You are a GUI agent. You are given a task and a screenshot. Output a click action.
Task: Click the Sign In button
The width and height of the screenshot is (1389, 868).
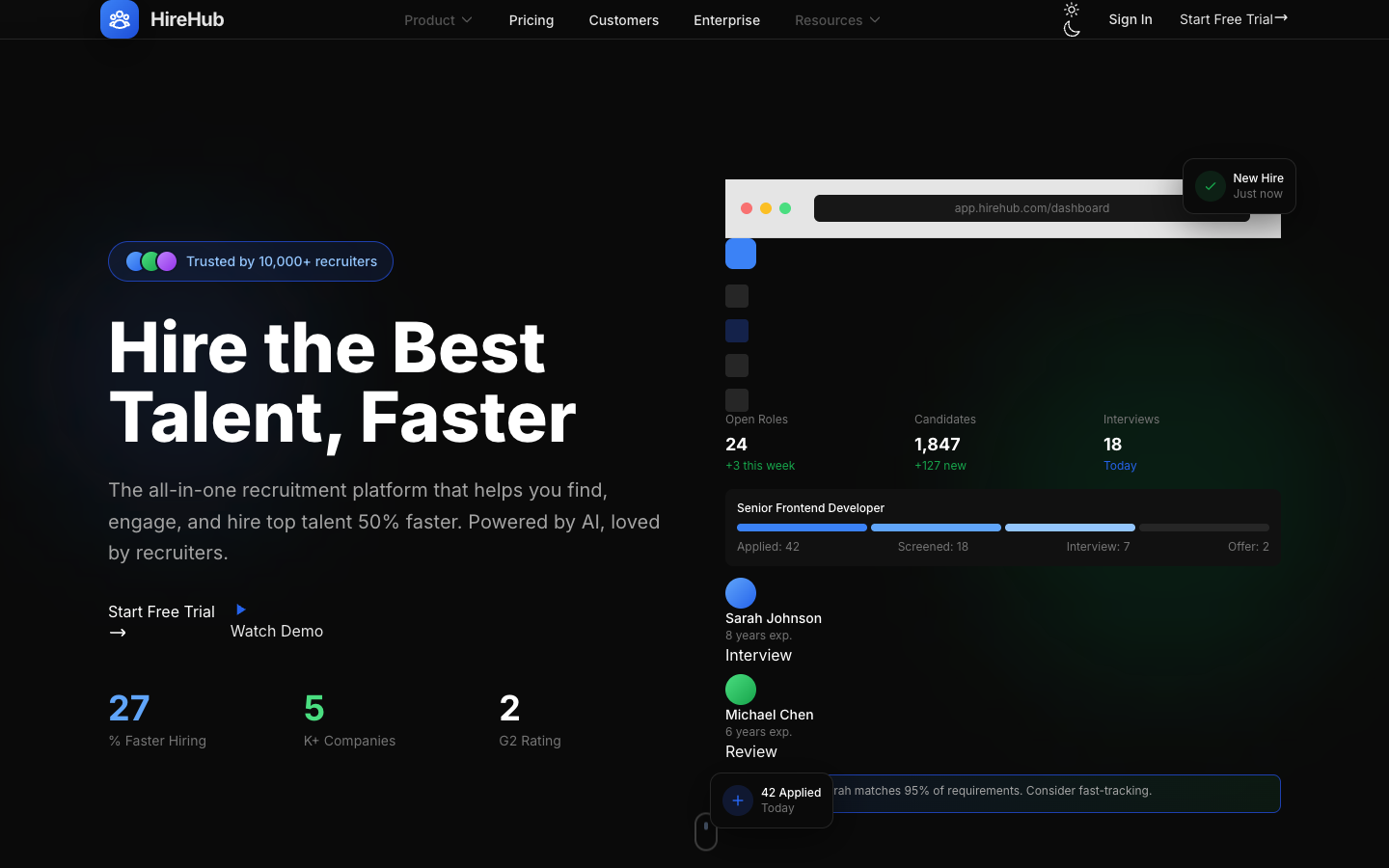coord(1130,19)
